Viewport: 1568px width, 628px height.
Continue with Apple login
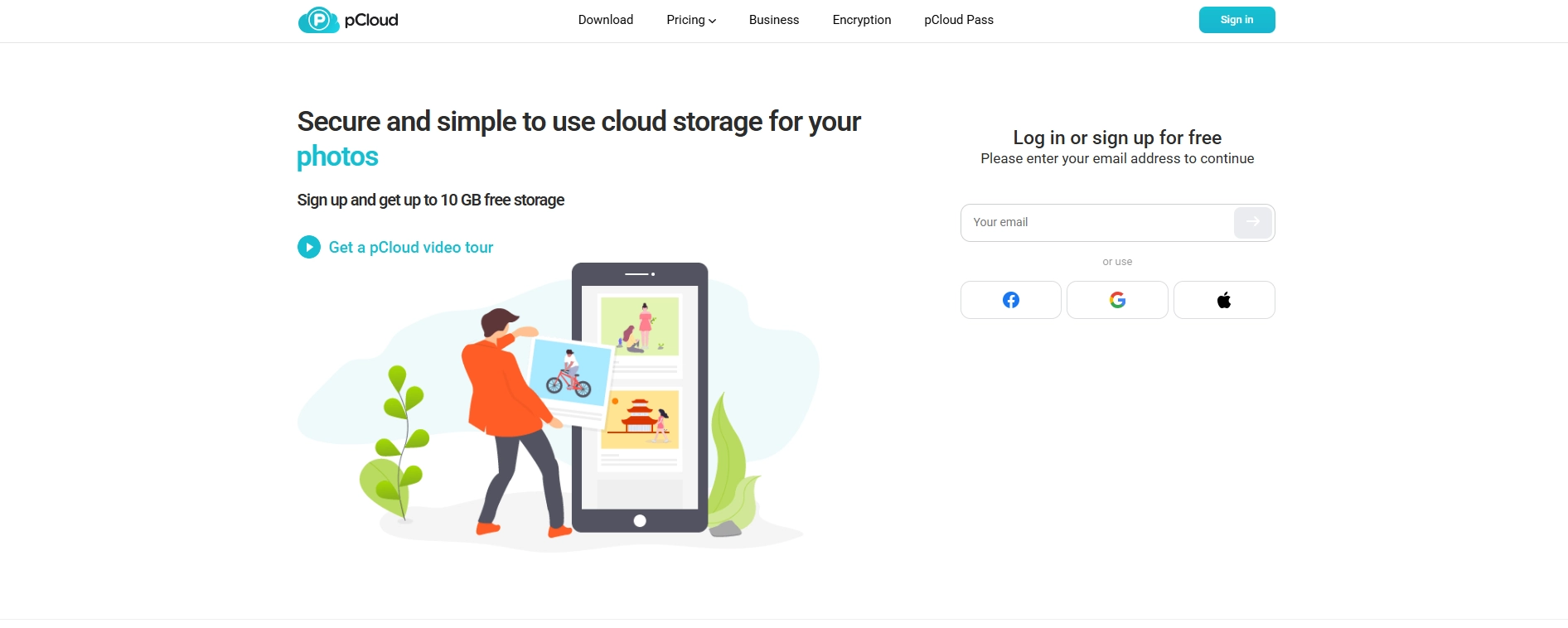[1224, 300]
